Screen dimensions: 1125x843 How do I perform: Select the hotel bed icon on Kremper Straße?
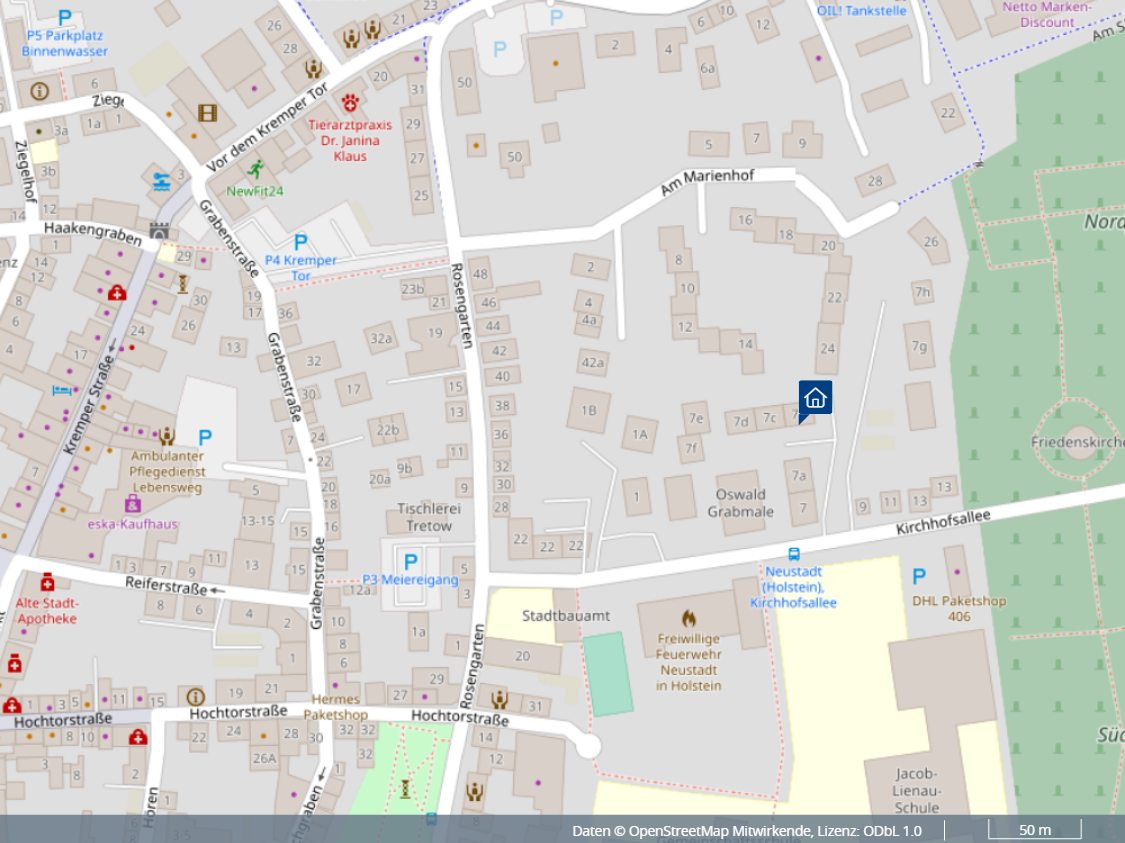(61, 388)
